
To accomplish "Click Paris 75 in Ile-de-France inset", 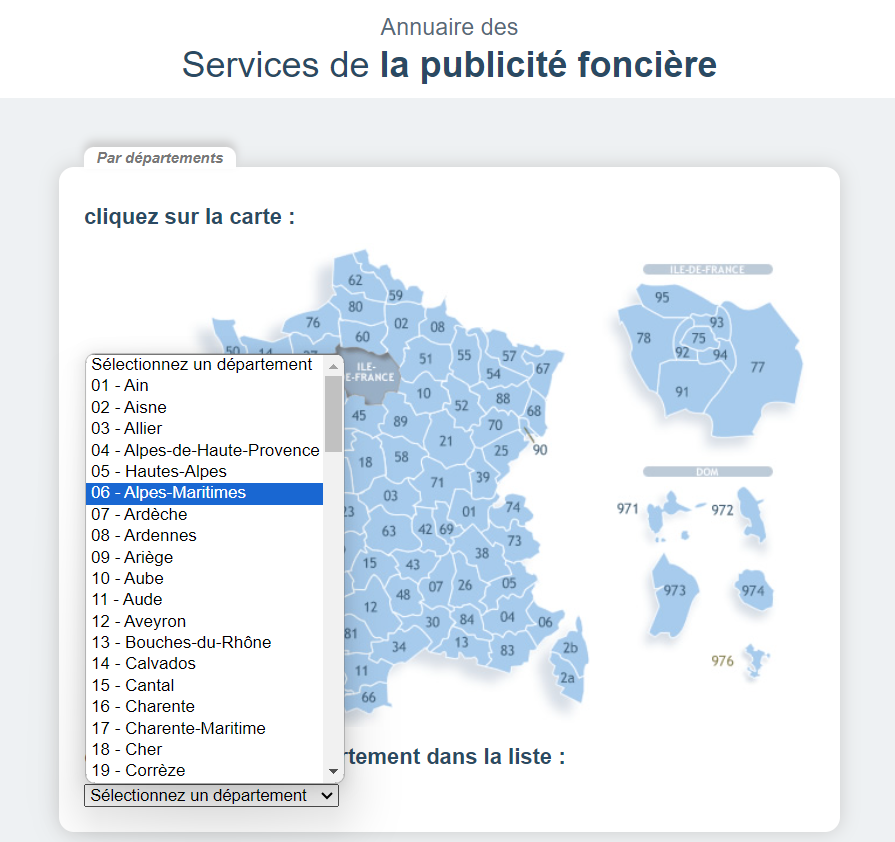I will [x=698, y=338].
